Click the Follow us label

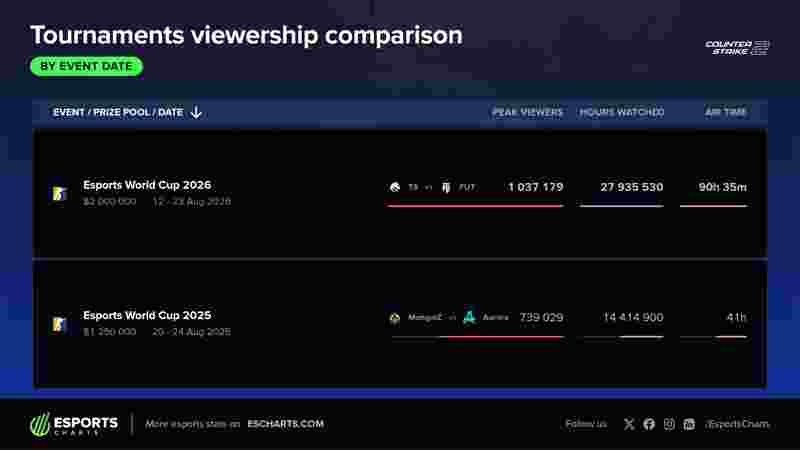tap(586, 424)
